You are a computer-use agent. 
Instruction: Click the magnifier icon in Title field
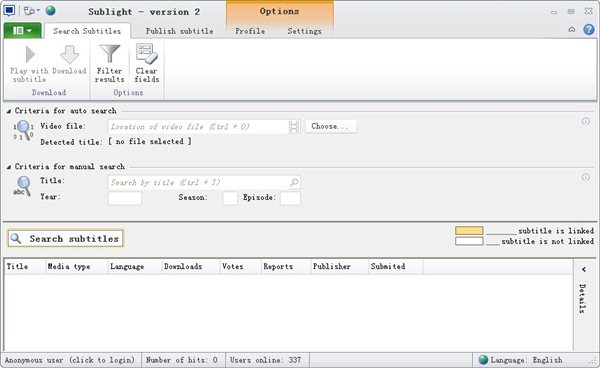(294, 182)
